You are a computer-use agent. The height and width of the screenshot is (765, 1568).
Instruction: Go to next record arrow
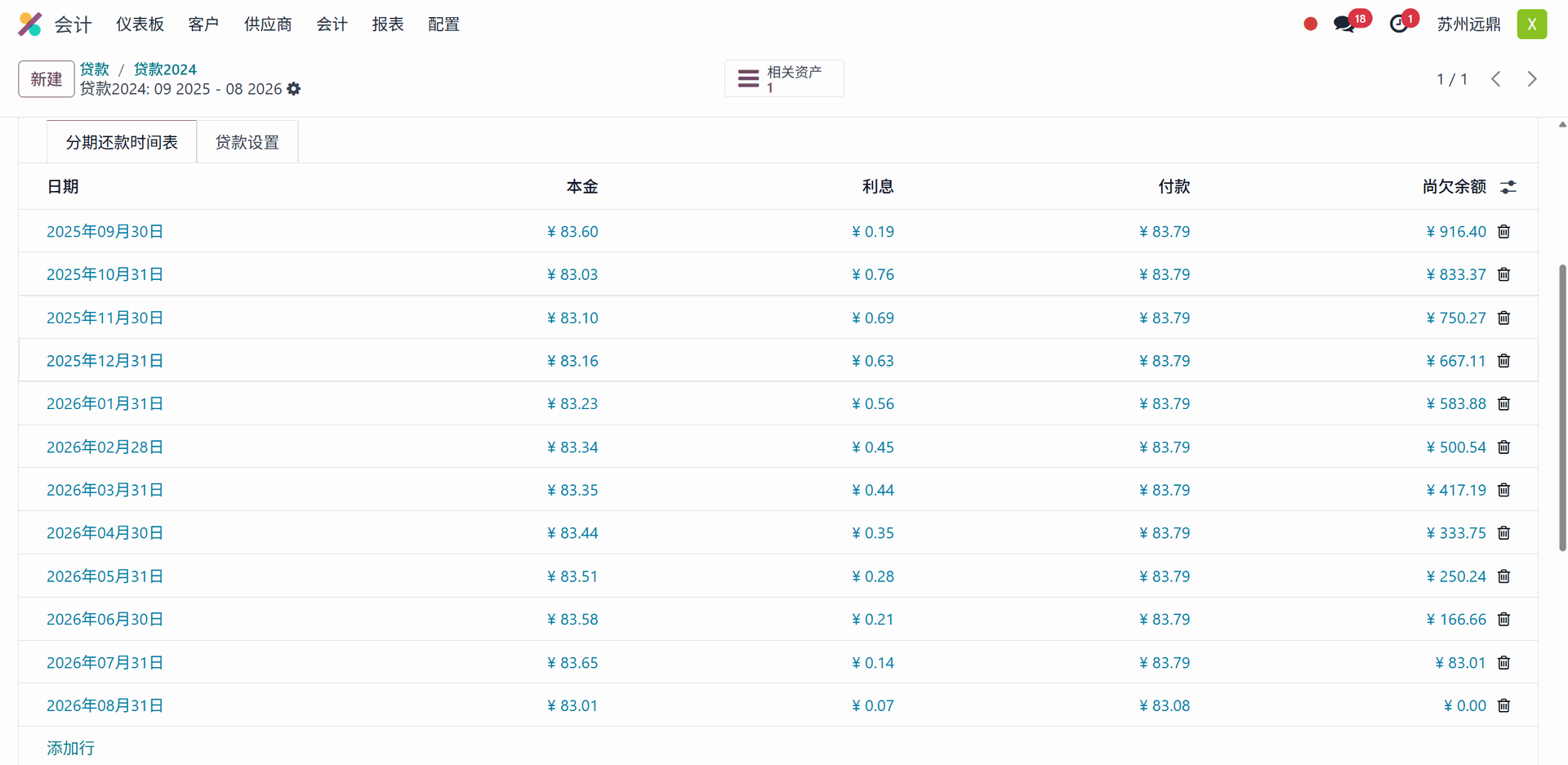(x=1532, y=79)
